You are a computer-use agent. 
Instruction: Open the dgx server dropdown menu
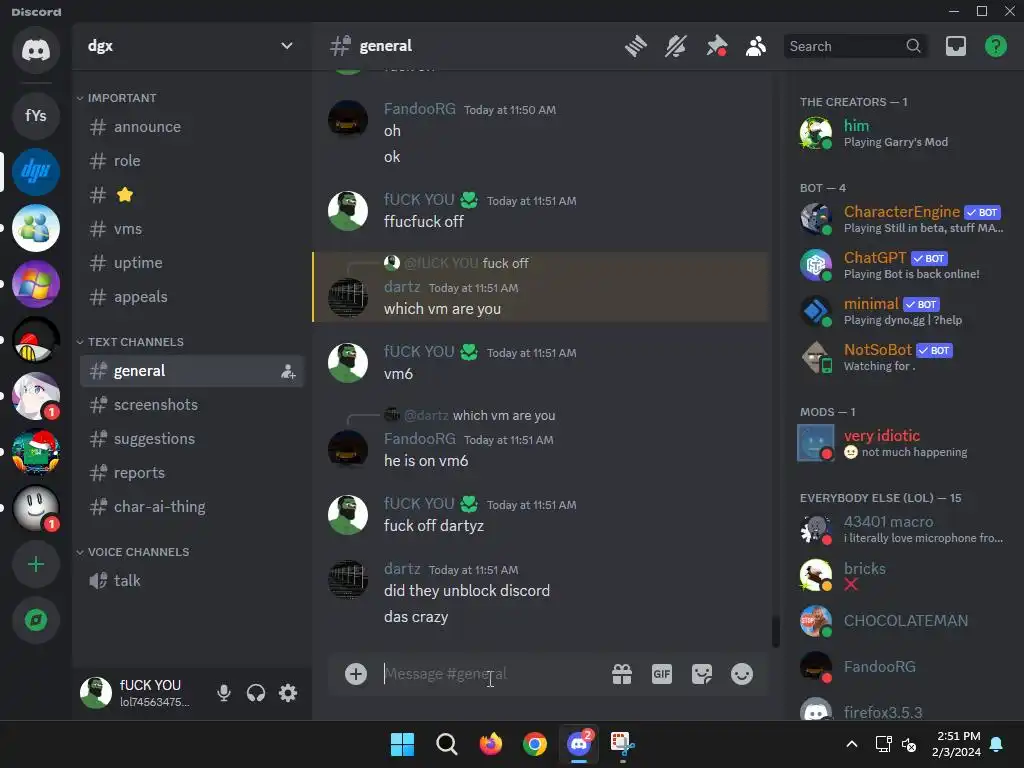click(287, 46)
